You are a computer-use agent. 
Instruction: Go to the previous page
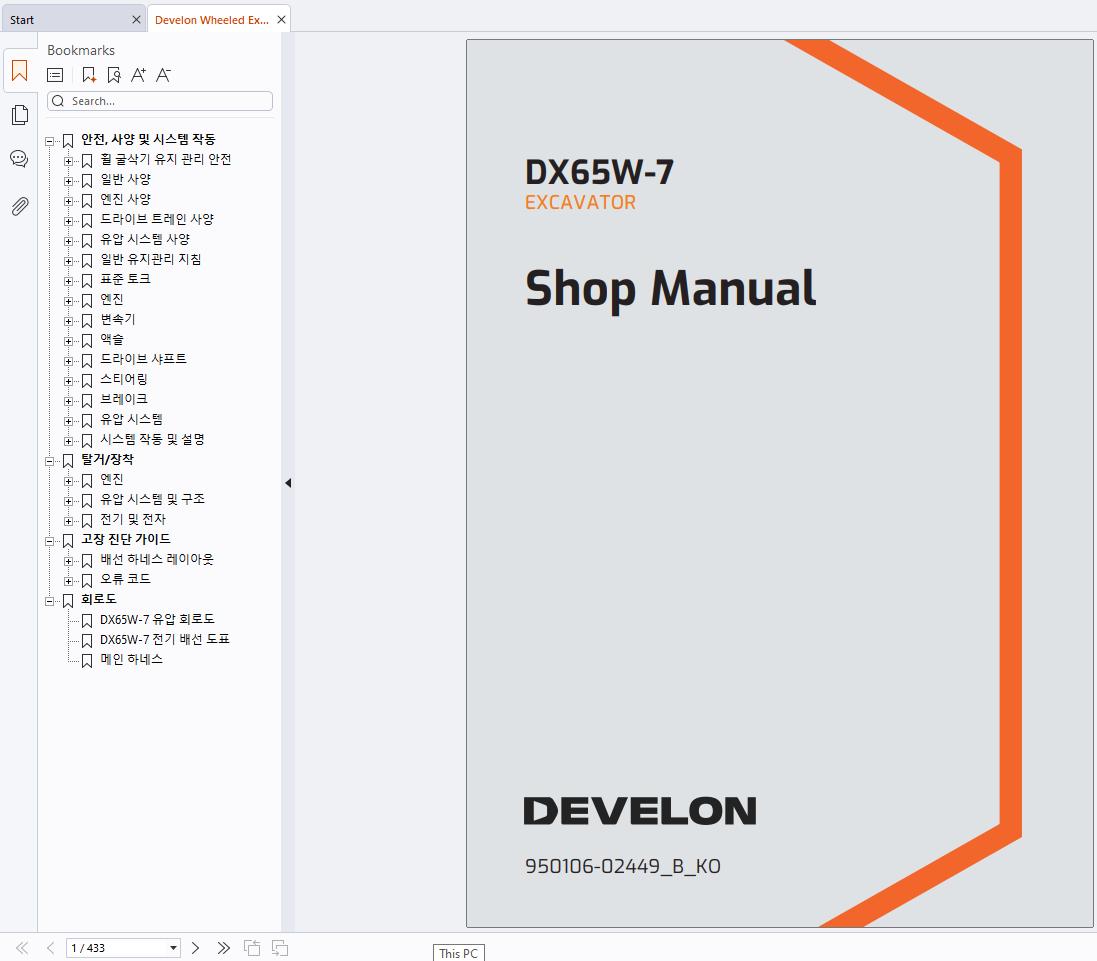click(50, 948)
